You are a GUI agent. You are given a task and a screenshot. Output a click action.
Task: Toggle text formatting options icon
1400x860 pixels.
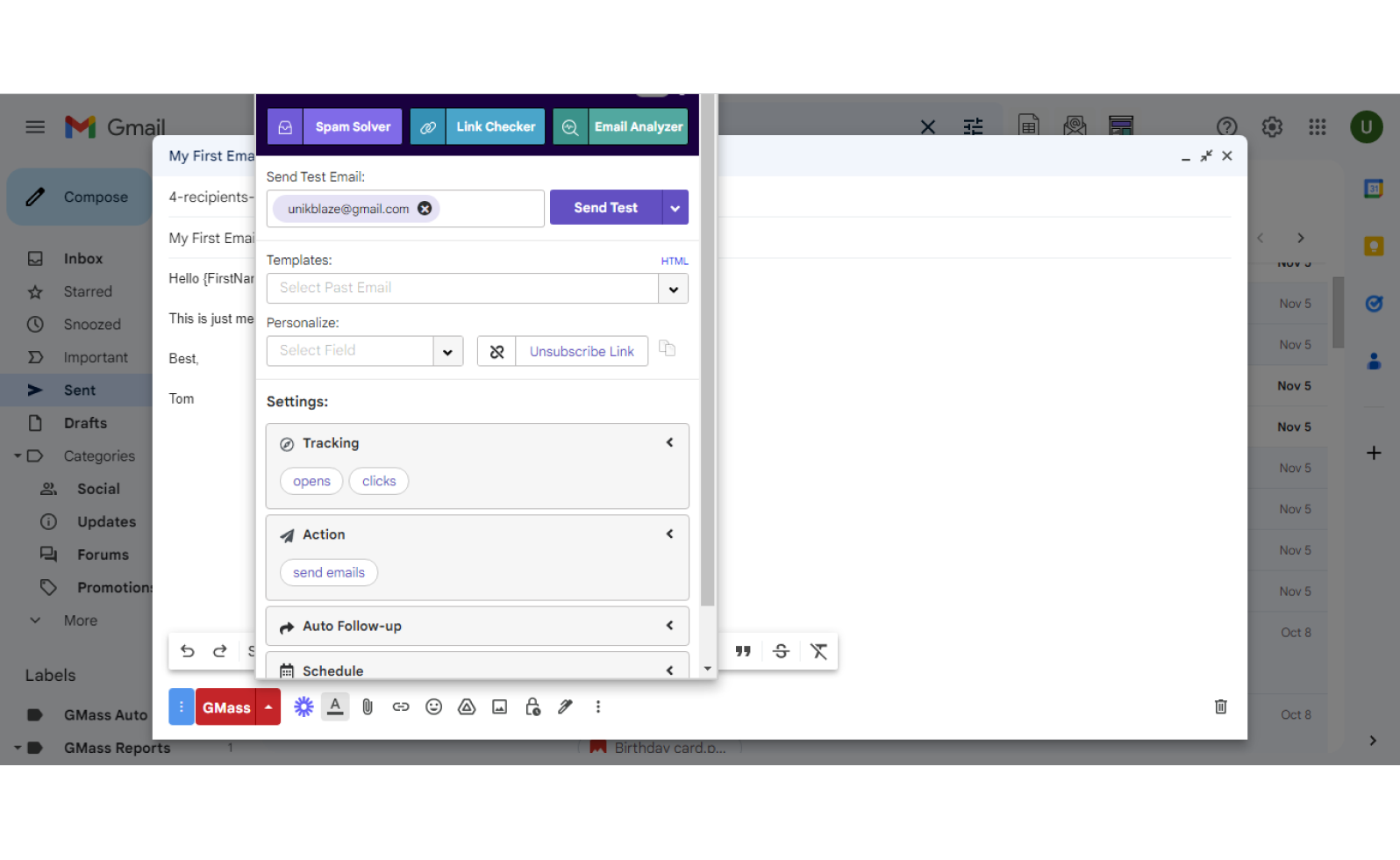tap(335, 707)
